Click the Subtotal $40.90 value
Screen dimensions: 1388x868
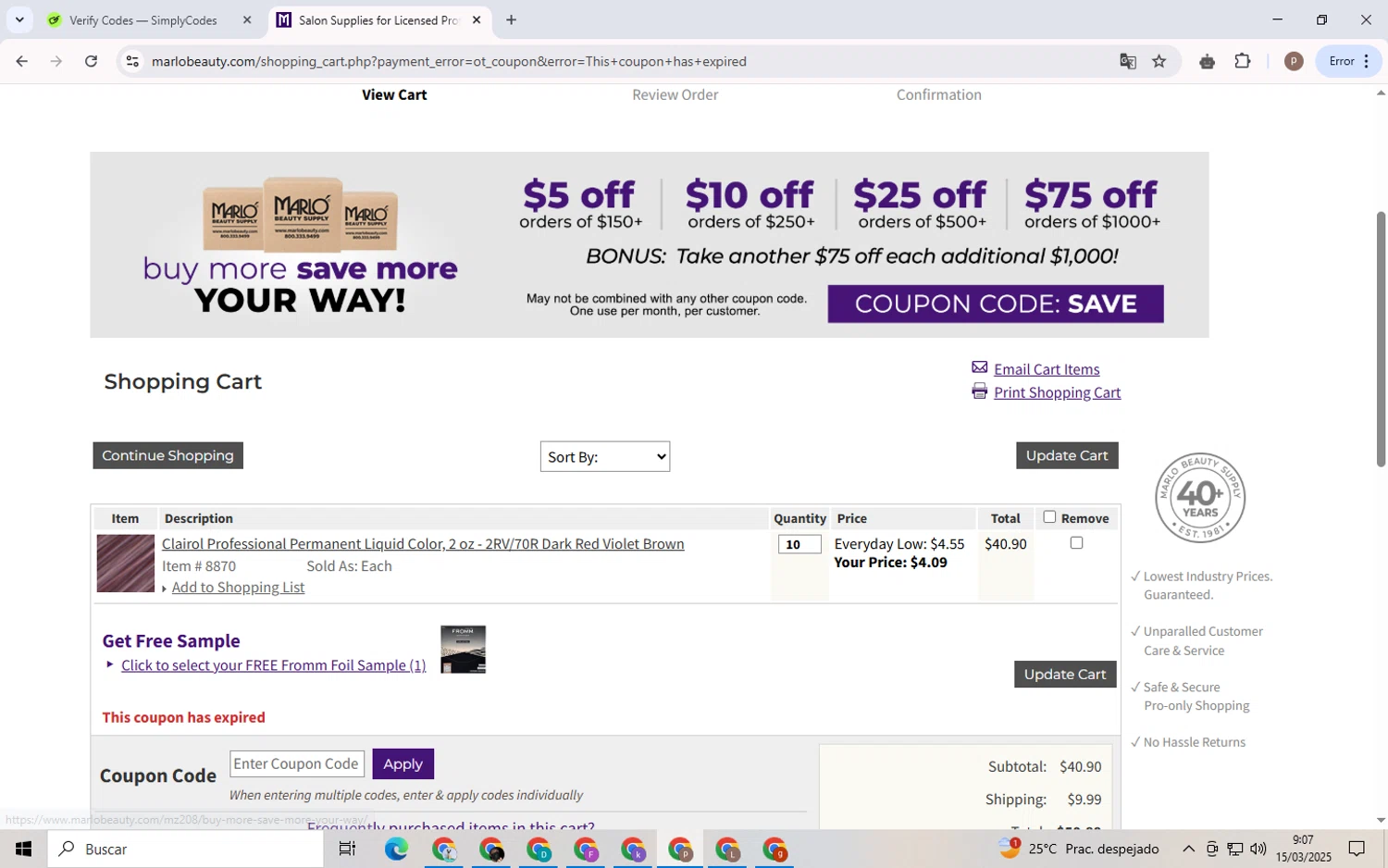click(1080, 766)
